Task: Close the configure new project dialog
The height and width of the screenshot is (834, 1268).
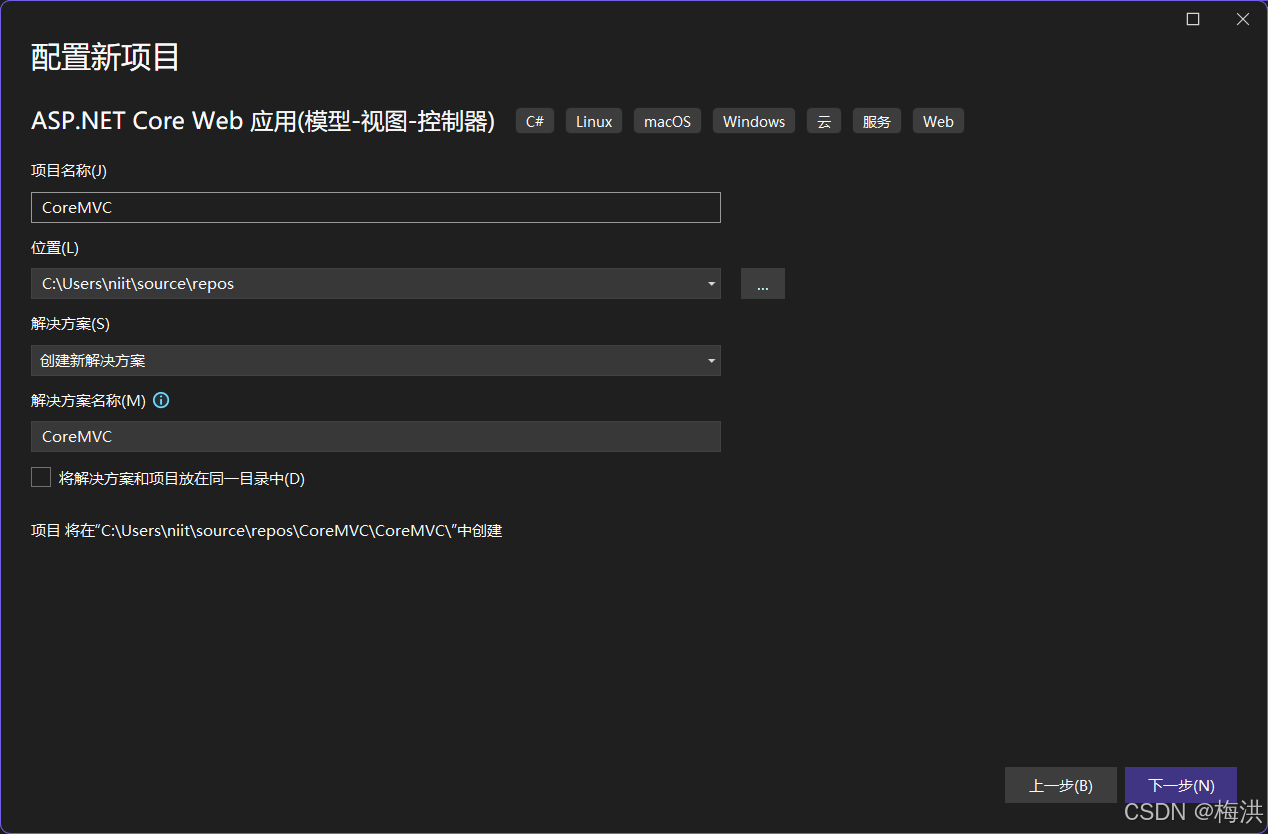Action: (x=1243, y=19)
